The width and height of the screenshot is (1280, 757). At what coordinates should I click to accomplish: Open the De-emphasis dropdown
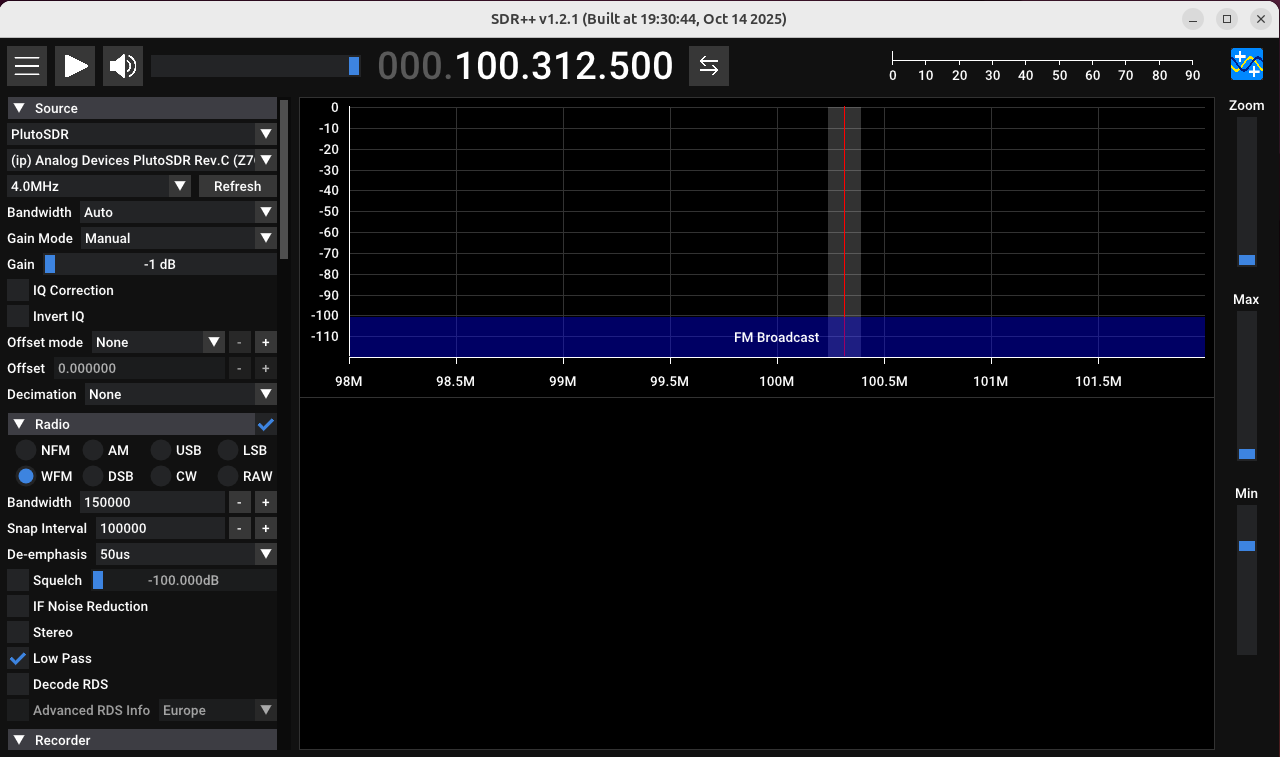[x=185, y=553]
